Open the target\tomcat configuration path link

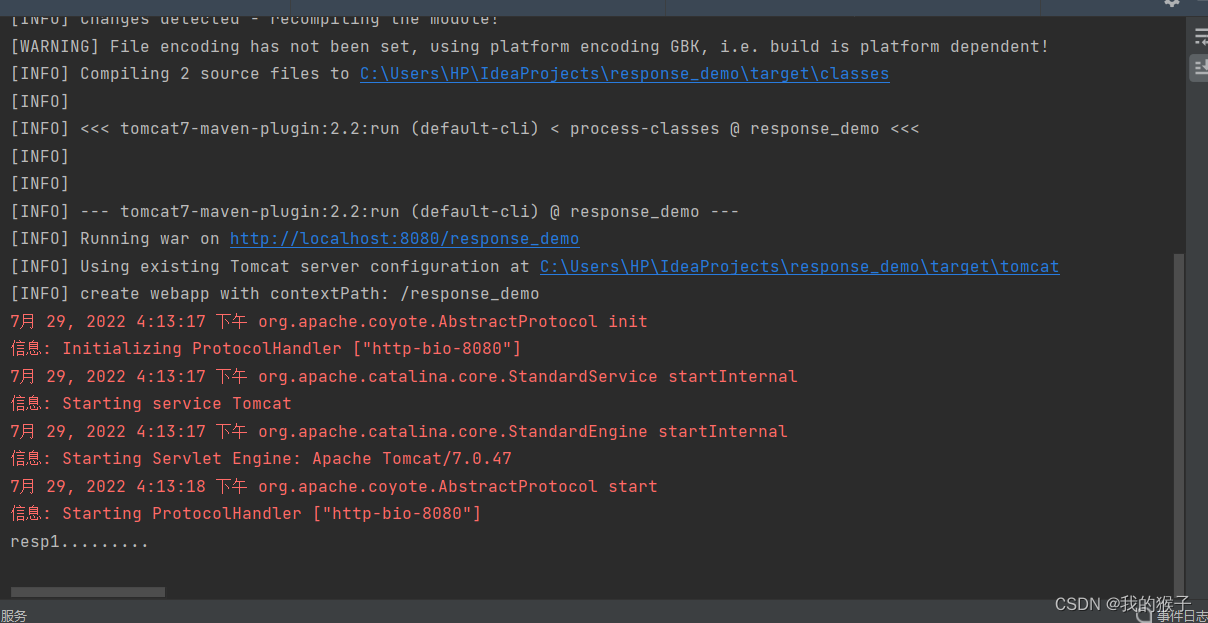pyautogui.click(x=799, y=266)
